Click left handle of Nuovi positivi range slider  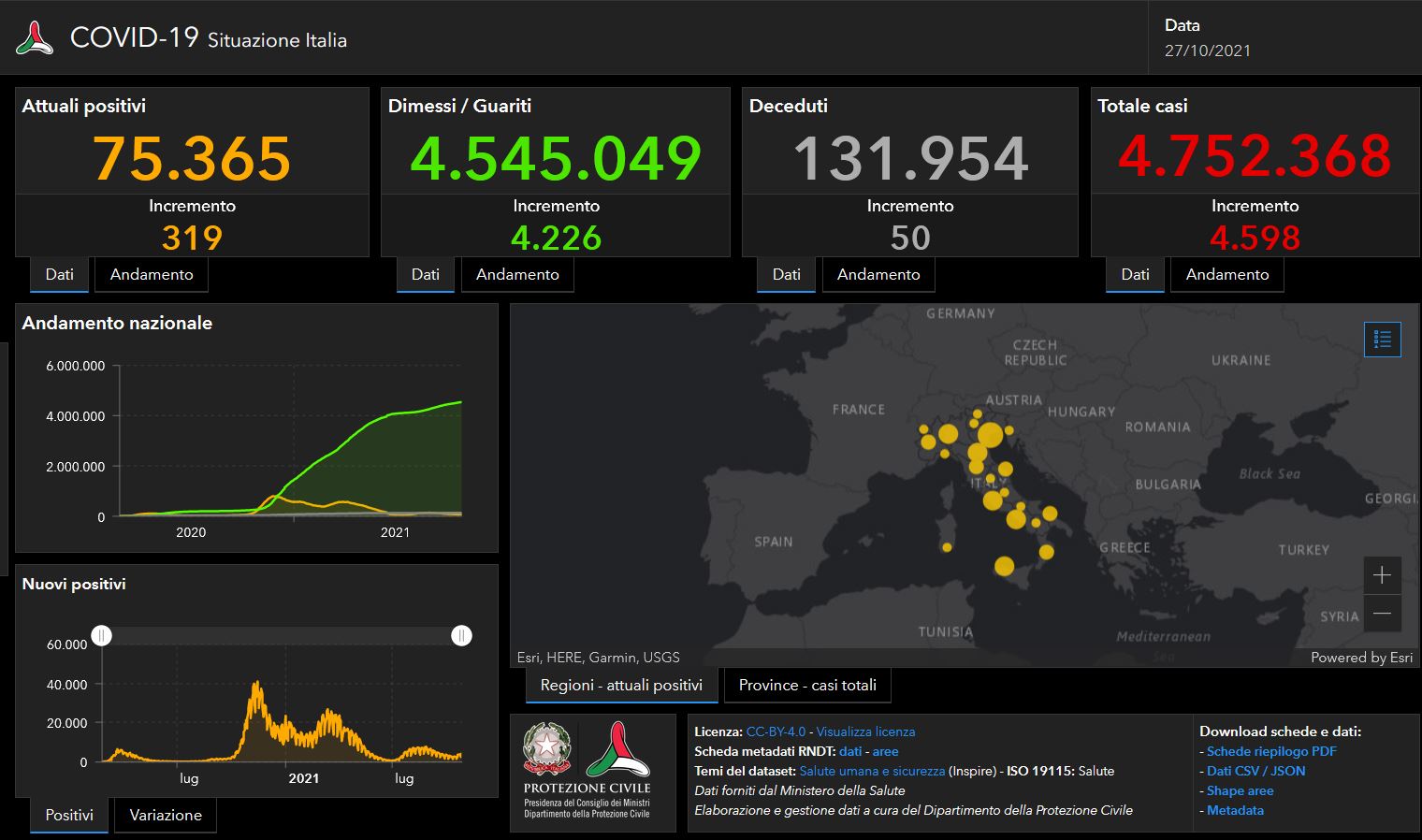102,636
